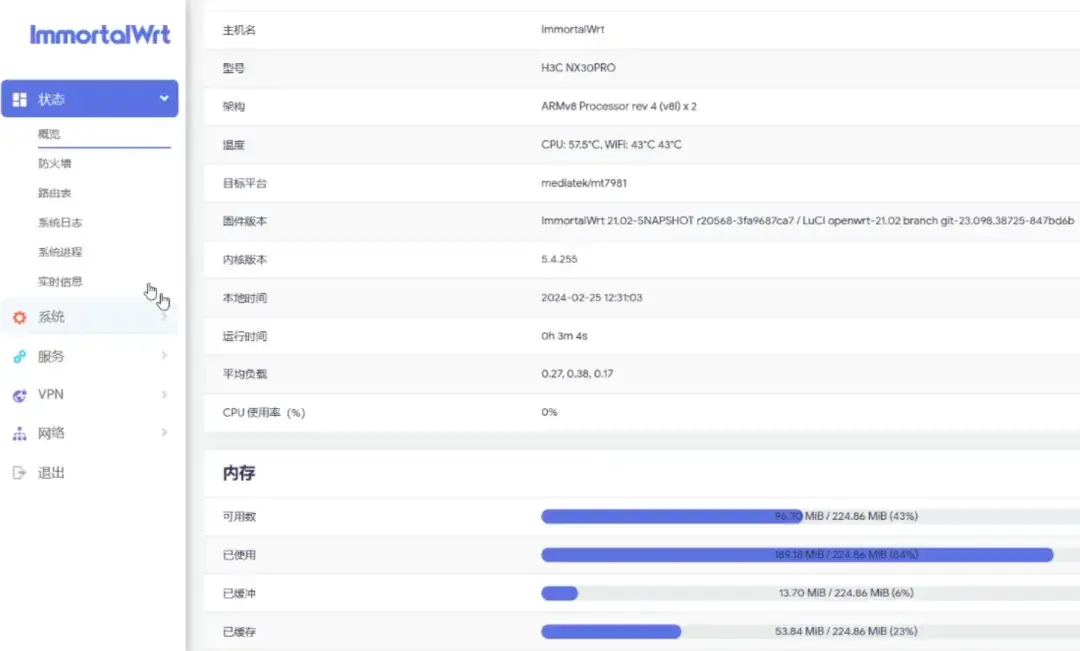Click the VPN icon in sidebar

pos(19,395)
